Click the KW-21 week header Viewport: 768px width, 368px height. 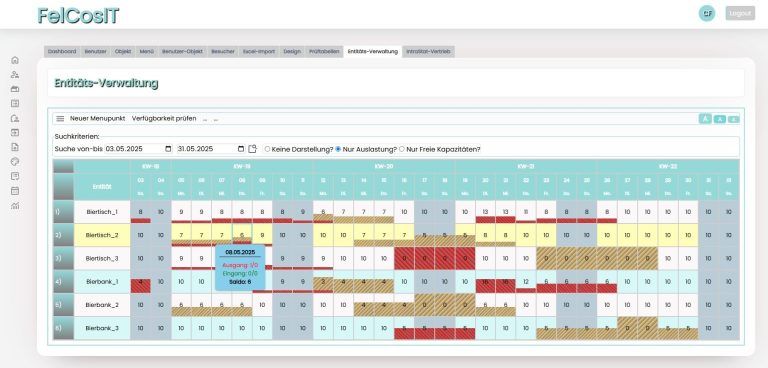click(526, 167)
